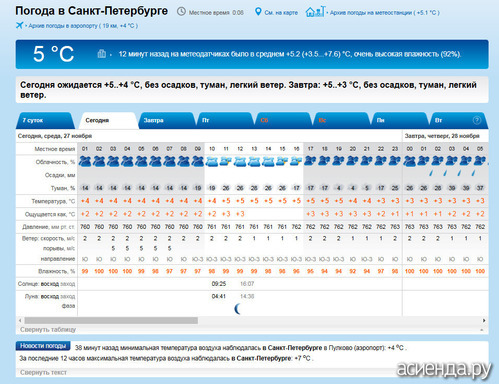Click the table collapse arrow at right
This screenshot has height=384, width=499.
point(482,330)
